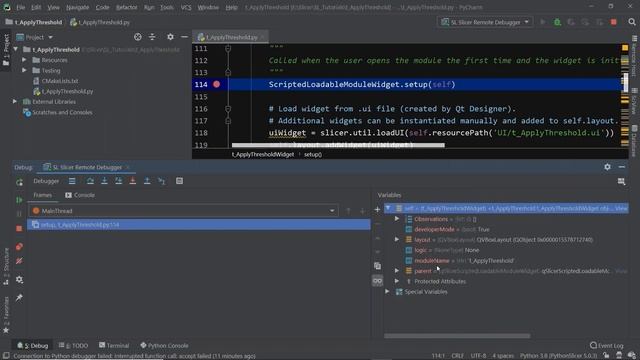Screen dimensions: 640x360
Task: Expand Special Variables node
Action: (x=387, y=291)
